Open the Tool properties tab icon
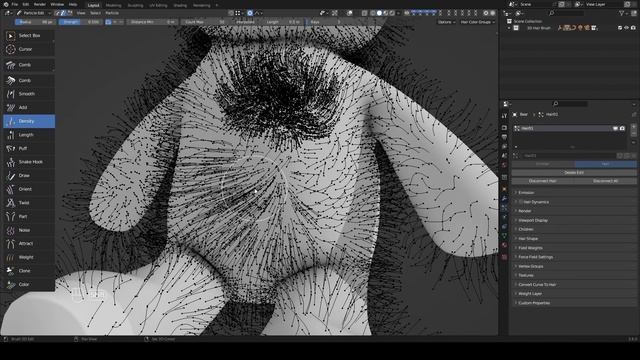Image resolution: width=640 pixels, height=360 pixels. 504,116
